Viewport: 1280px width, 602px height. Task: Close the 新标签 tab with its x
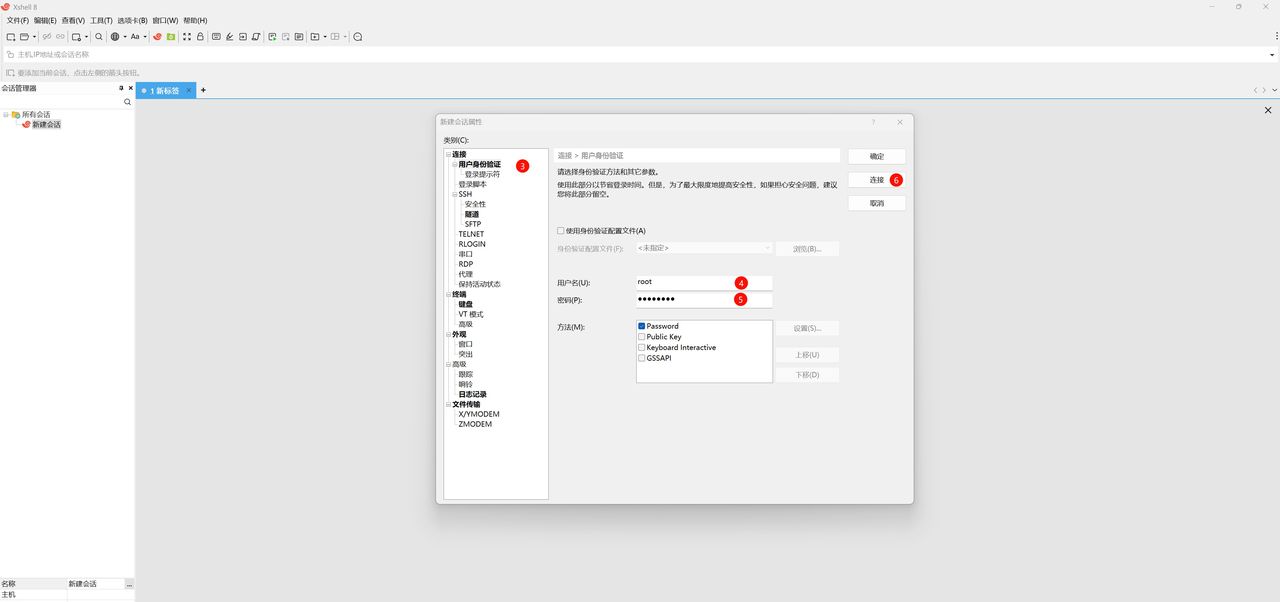click(188, 90)
